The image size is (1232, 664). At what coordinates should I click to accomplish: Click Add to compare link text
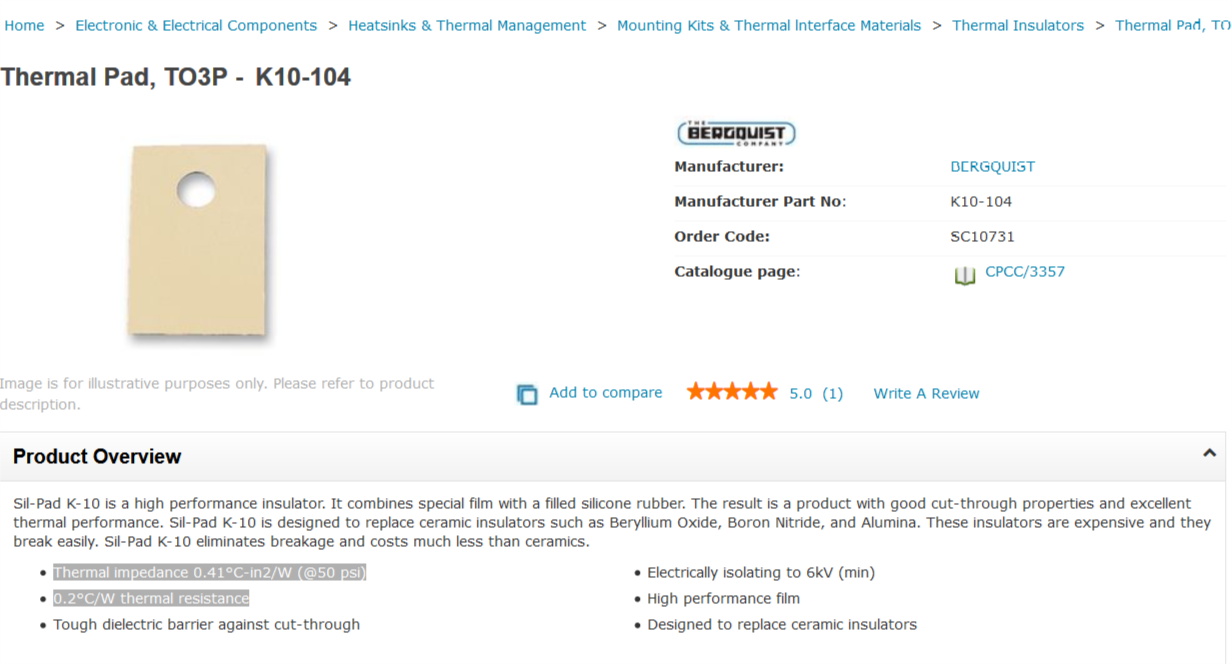pyautogui.click(x=606, y=392)
